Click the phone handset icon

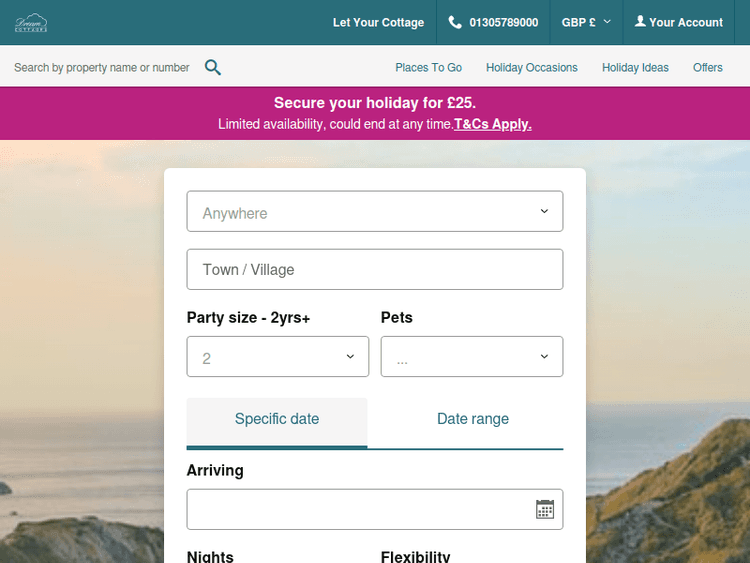click(x=455, y=22)
